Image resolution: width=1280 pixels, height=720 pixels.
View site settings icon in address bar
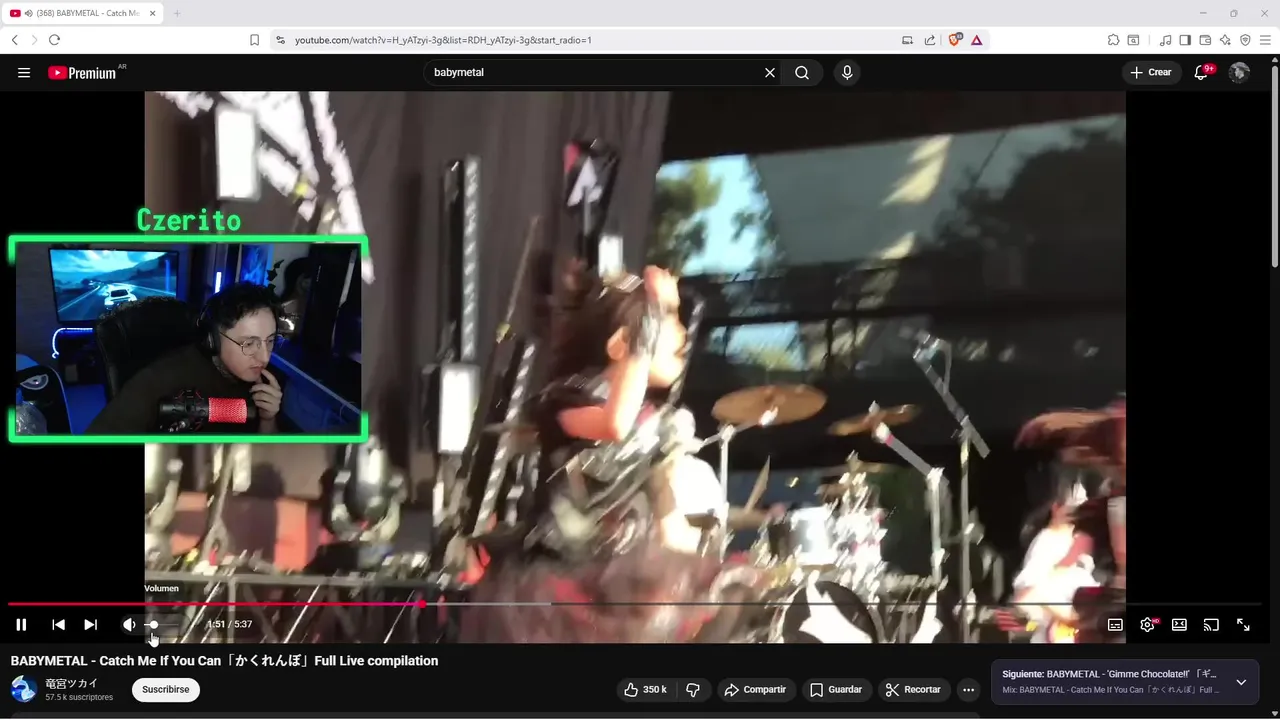tap(281, 40)
